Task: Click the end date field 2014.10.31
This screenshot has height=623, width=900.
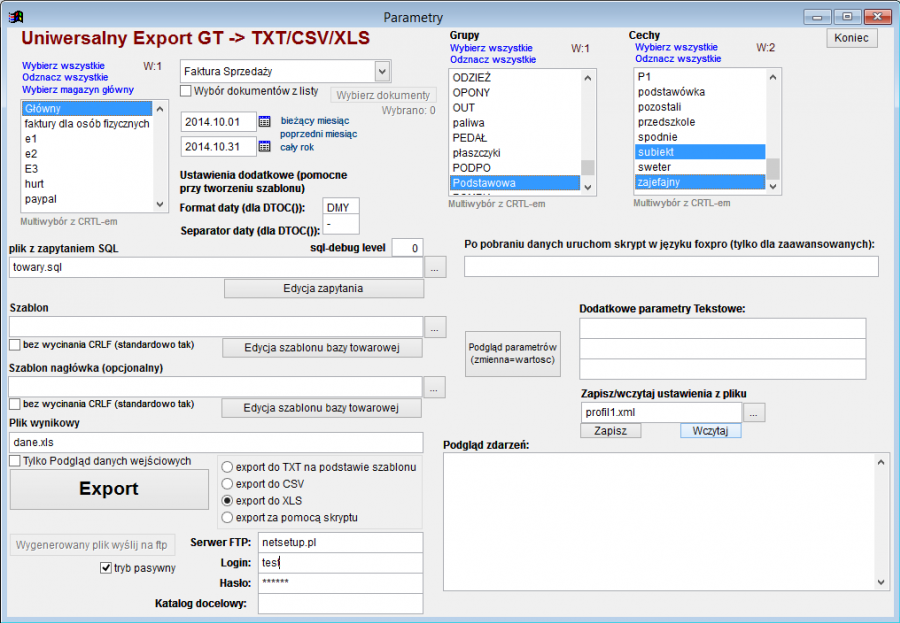Action: pyautogui.click(x=219, y=147)
